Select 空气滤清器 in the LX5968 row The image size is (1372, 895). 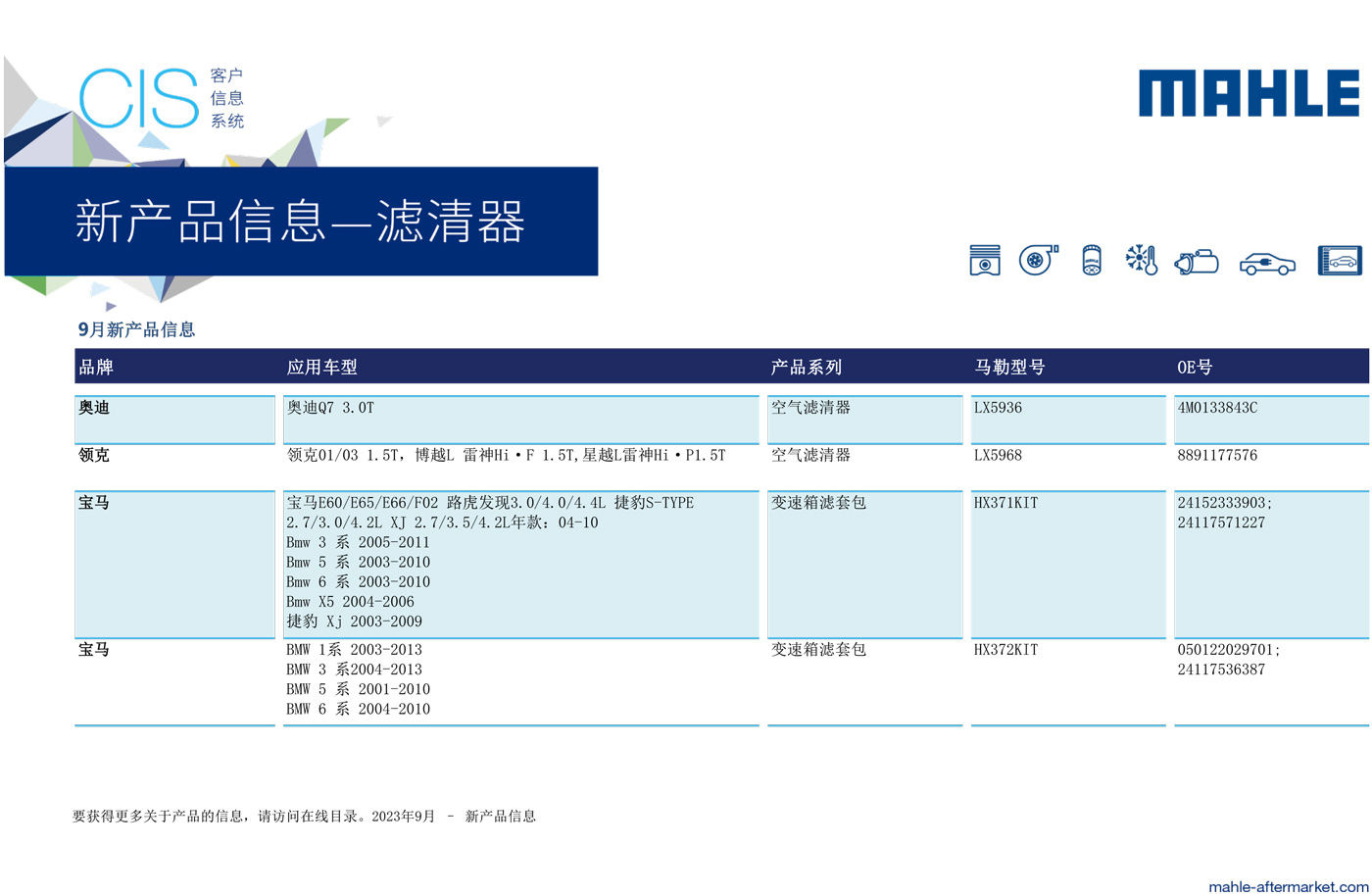click(810, 455)
